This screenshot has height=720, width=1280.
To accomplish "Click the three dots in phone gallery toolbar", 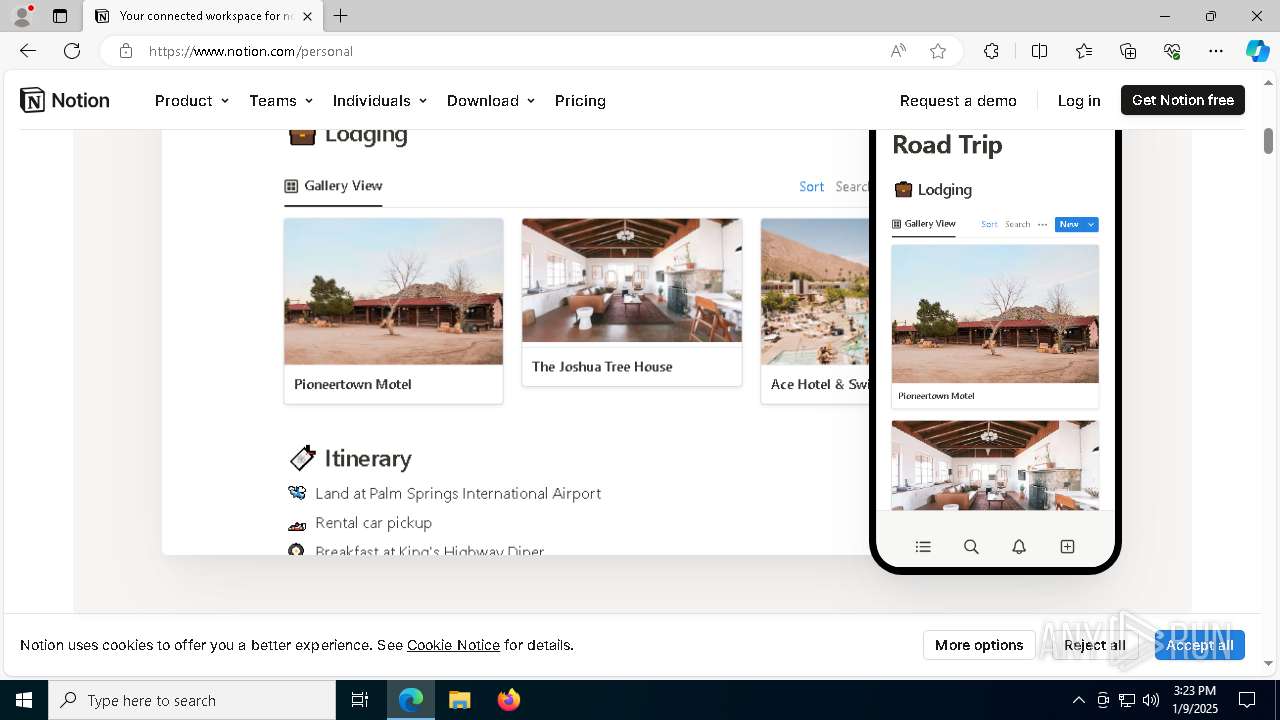I will [1042, 224].
